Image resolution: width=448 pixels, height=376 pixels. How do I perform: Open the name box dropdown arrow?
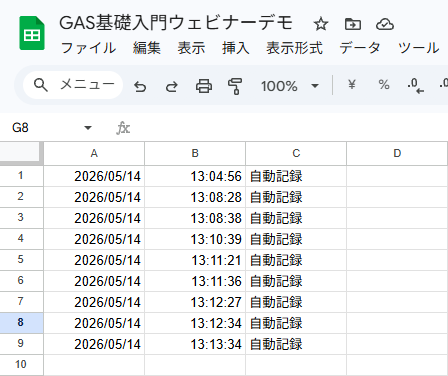click(x=88, y=128)
